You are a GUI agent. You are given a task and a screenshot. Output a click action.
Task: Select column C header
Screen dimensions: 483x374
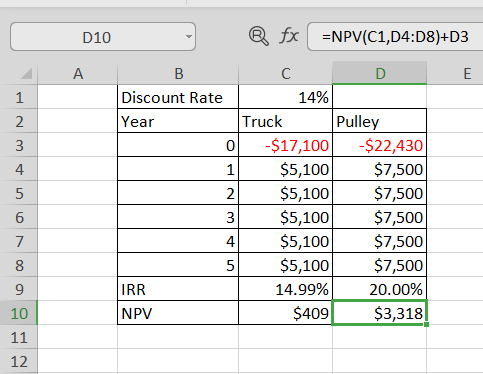(286, 73)
